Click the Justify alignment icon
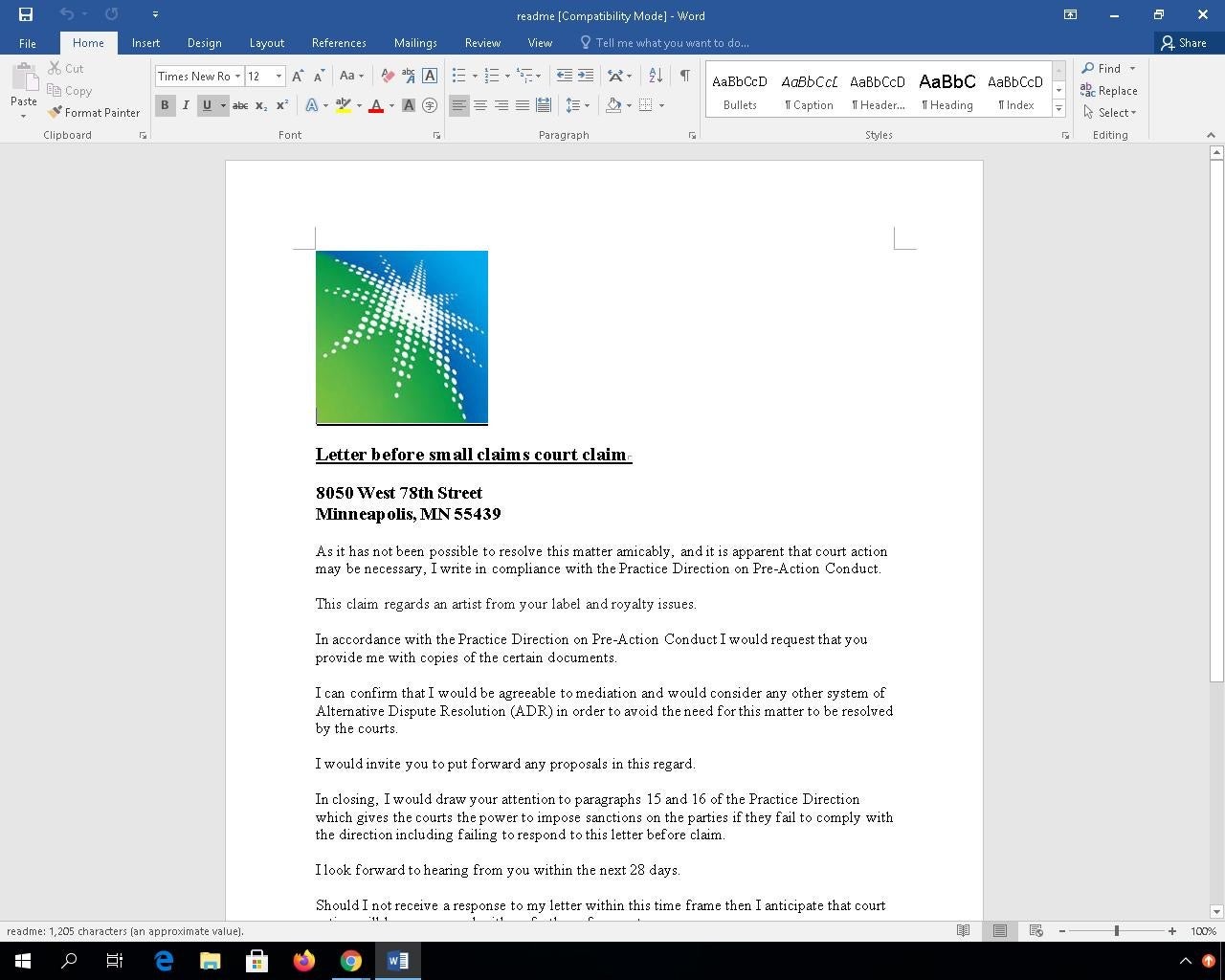This screenshot has height=980, width=1225. (x=523, y=105)
